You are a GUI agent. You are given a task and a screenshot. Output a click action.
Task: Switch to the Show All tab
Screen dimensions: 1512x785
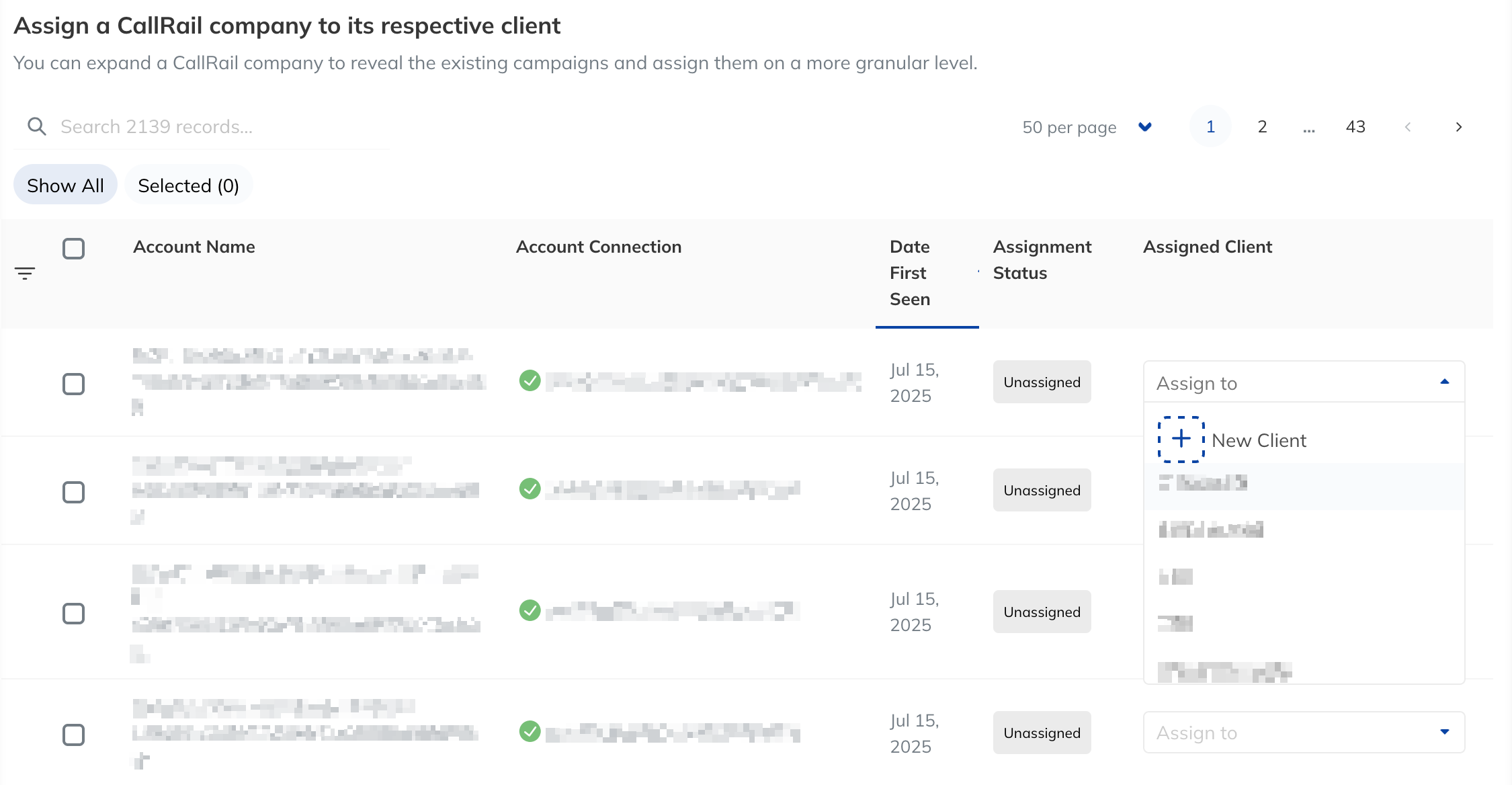pyautogui.click(x=65, y=185)
